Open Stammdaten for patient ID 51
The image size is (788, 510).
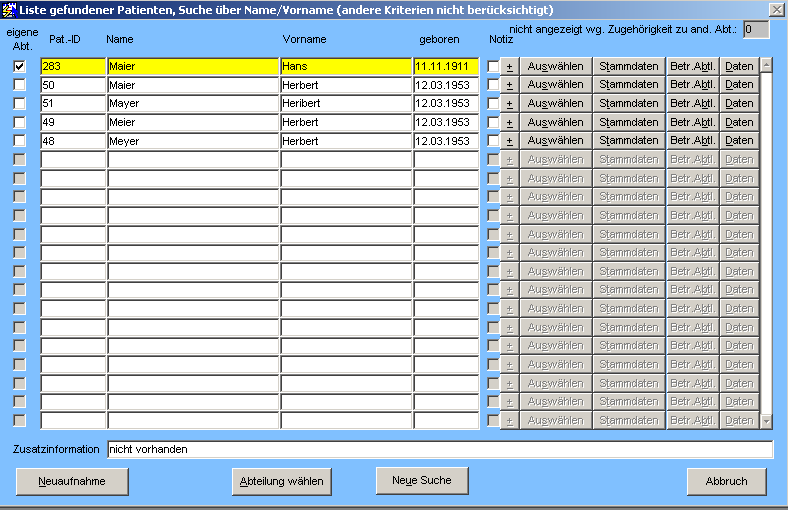(629, 103)
